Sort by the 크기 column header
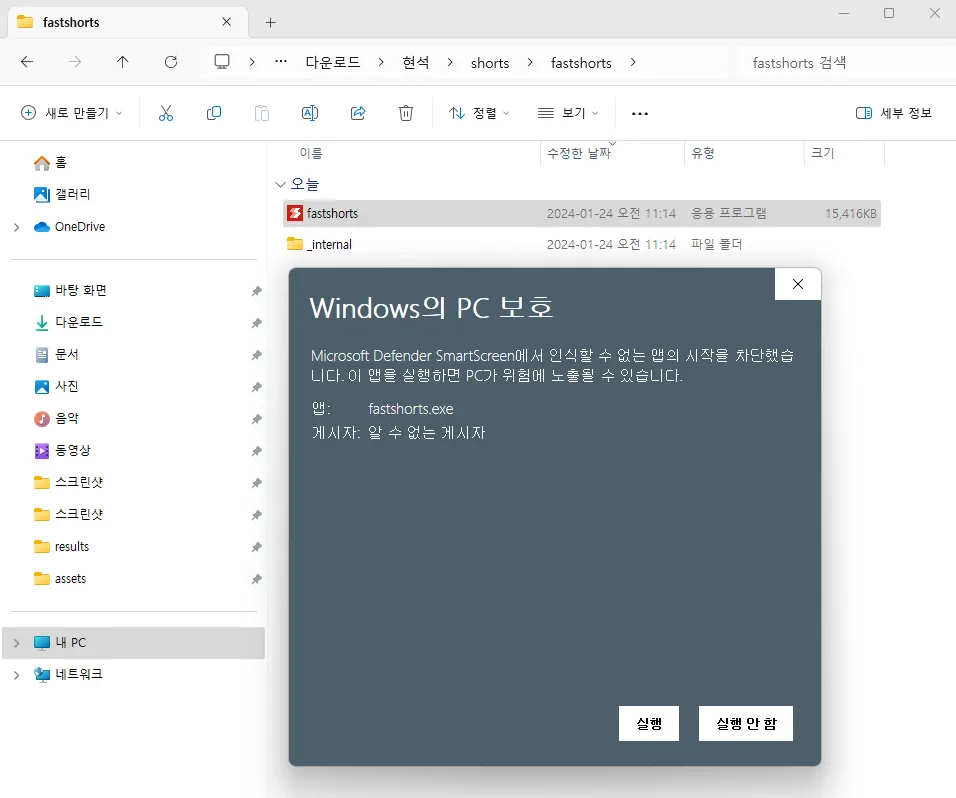Image resolution: width=956 pixels, height=798 pixels. [822, 153]
